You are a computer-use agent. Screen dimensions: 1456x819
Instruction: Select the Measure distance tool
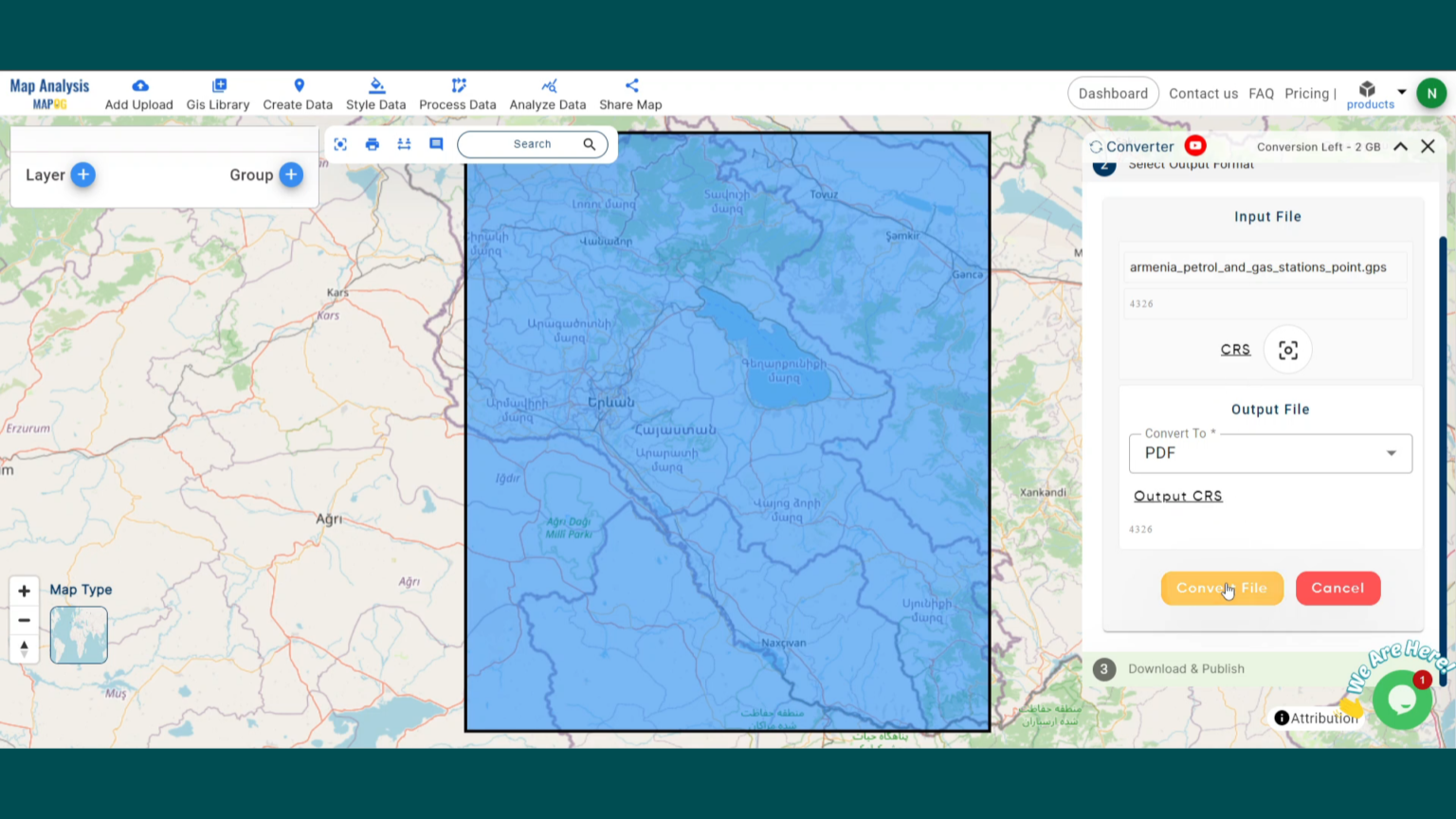404,143
